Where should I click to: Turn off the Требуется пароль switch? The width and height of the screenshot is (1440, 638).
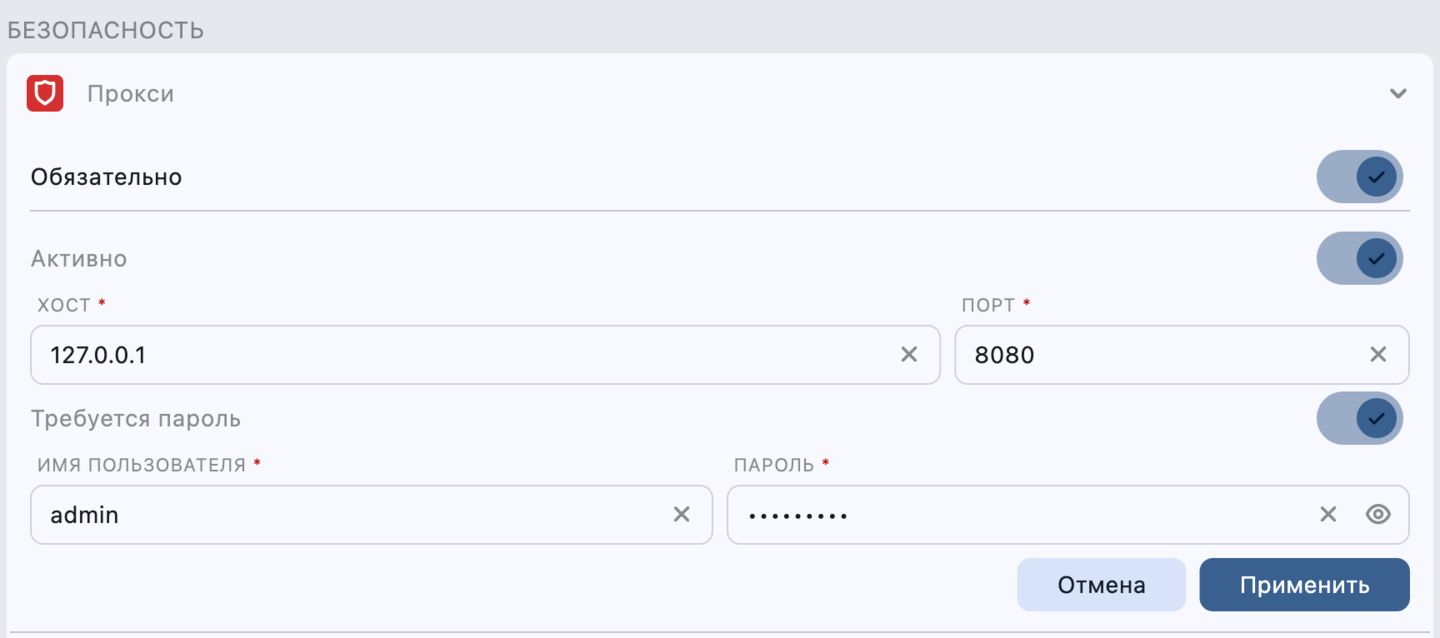(1360, 418)
